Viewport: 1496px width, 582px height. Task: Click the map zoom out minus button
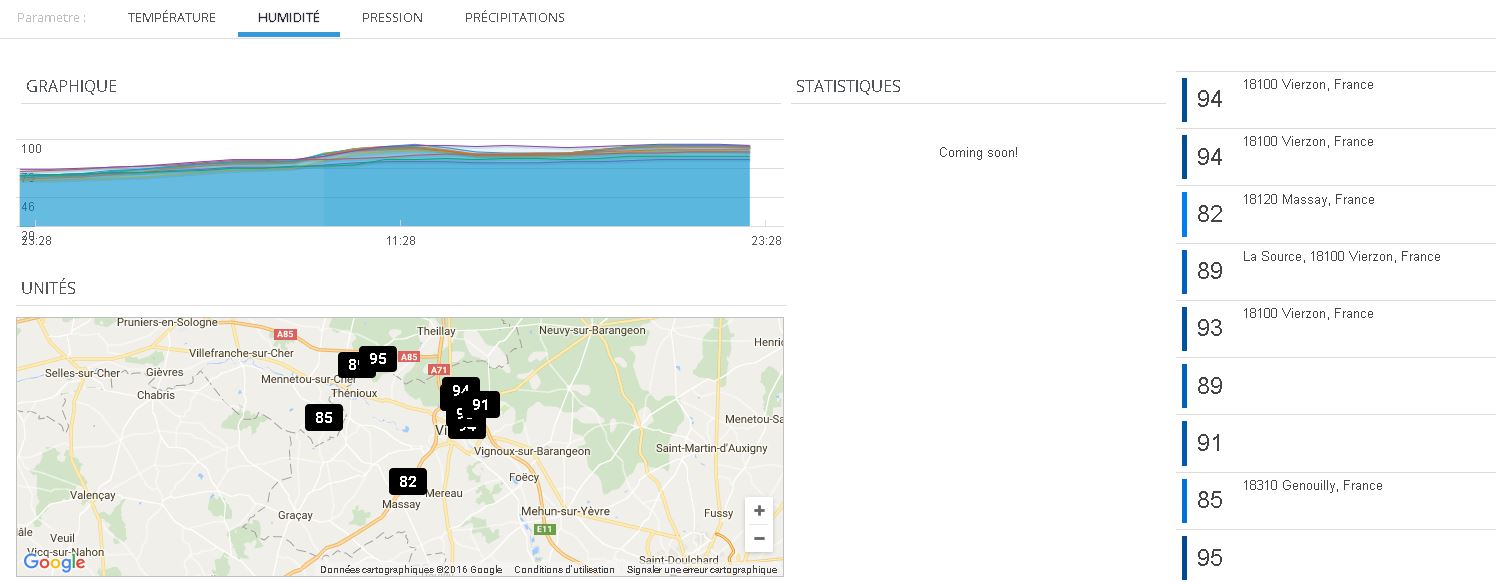point(759,539)
